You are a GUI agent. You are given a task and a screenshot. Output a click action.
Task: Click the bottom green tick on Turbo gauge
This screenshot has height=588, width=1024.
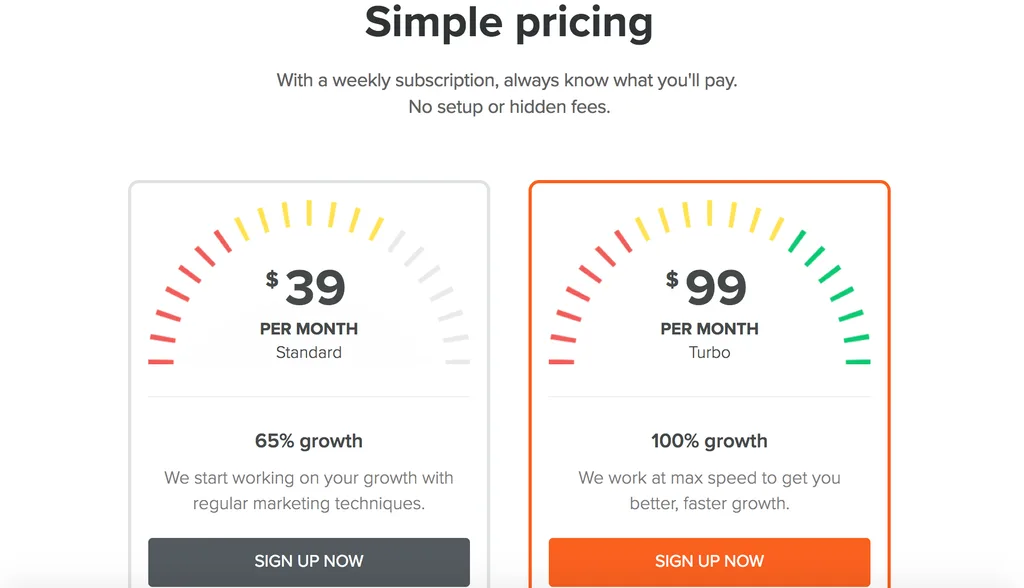coord(858,361)
